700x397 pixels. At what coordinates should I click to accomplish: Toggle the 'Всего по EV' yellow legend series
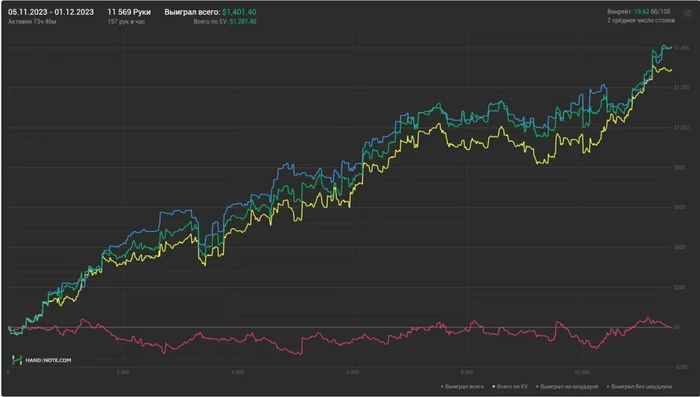[510, 386]
